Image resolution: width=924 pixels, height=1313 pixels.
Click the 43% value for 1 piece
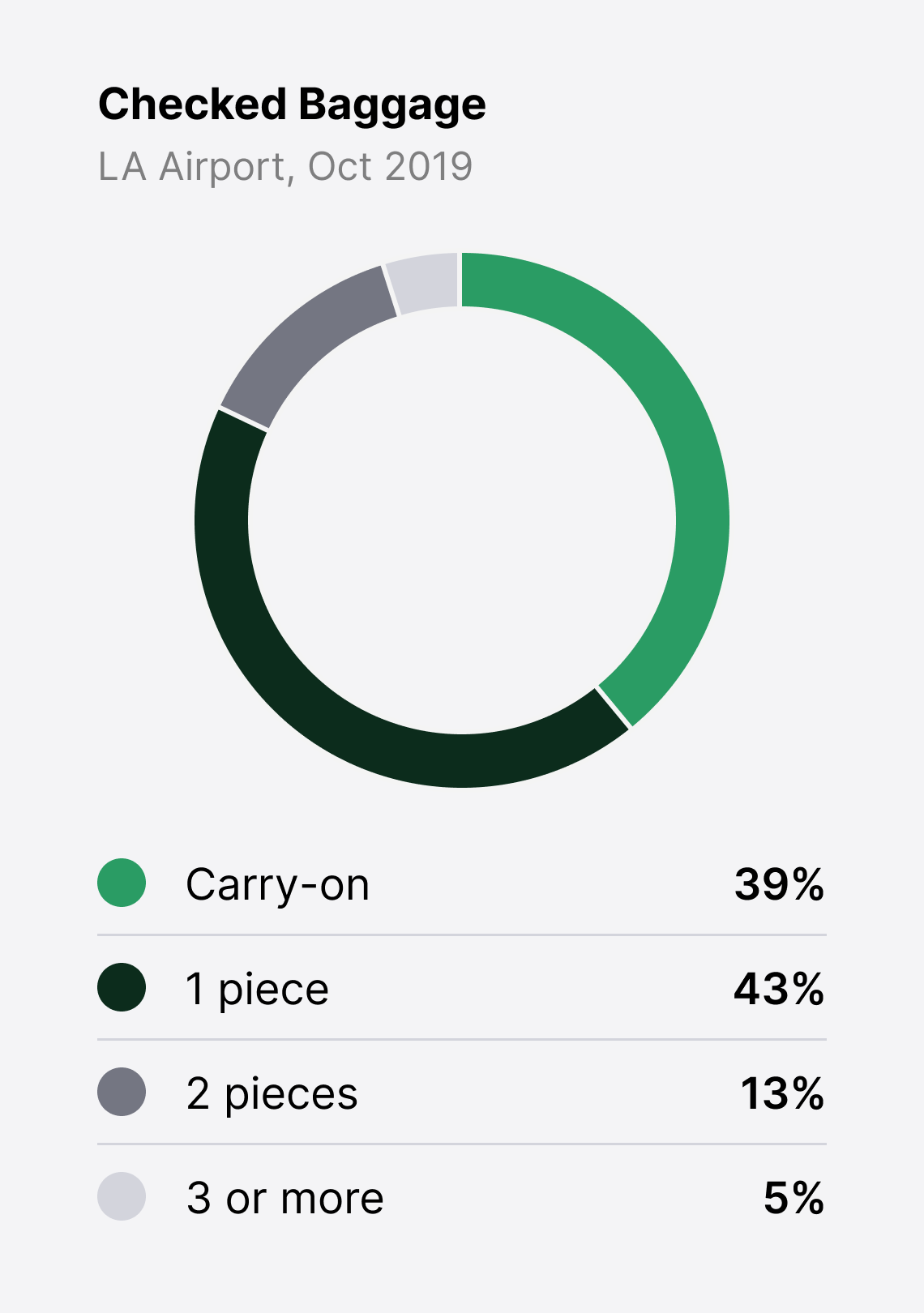click(779, 988)
